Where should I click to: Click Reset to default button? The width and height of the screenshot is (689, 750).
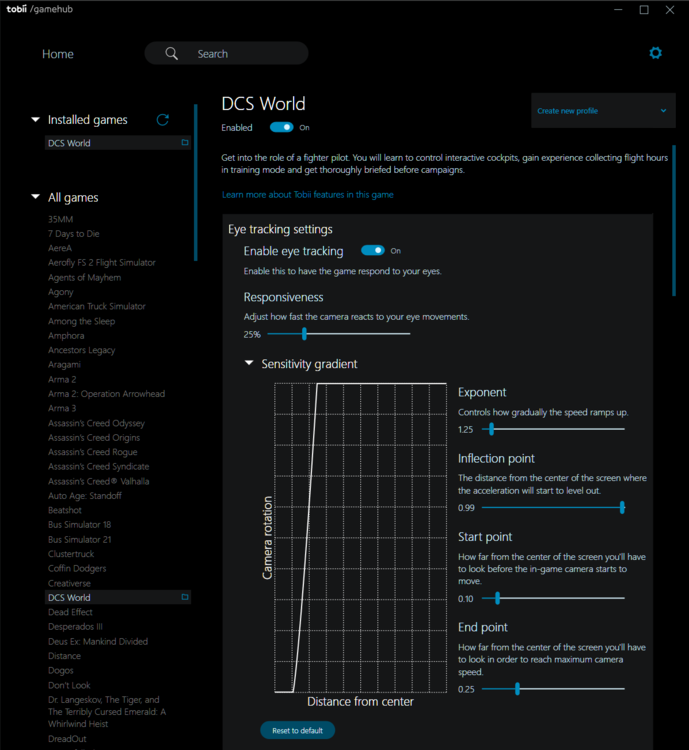click(x=297, y=731)
